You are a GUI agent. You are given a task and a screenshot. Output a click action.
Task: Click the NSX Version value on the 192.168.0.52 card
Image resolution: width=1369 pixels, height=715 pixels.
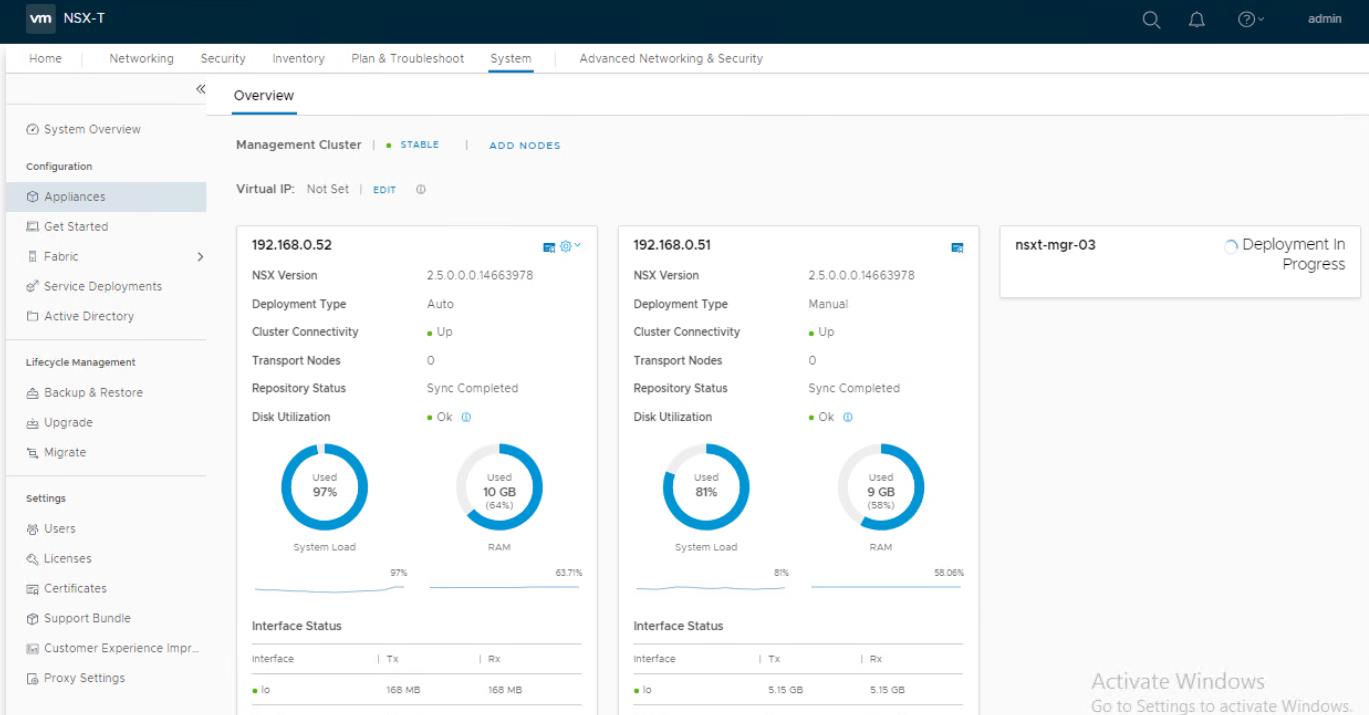[480, 275]
